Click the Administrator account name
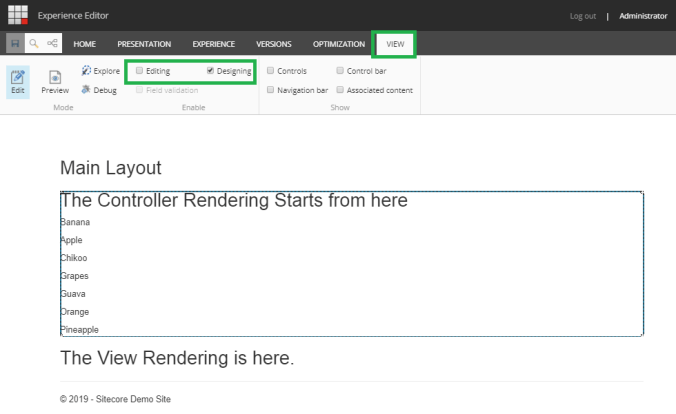676x414 pixels. coord(643,16)
